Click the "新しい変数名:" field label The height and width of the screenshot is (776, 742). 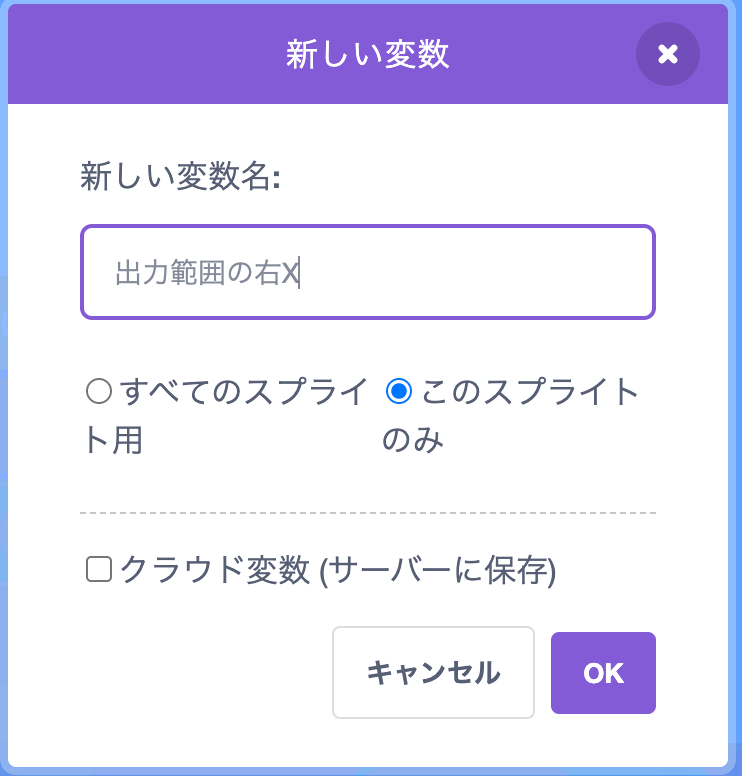point(180,178)
